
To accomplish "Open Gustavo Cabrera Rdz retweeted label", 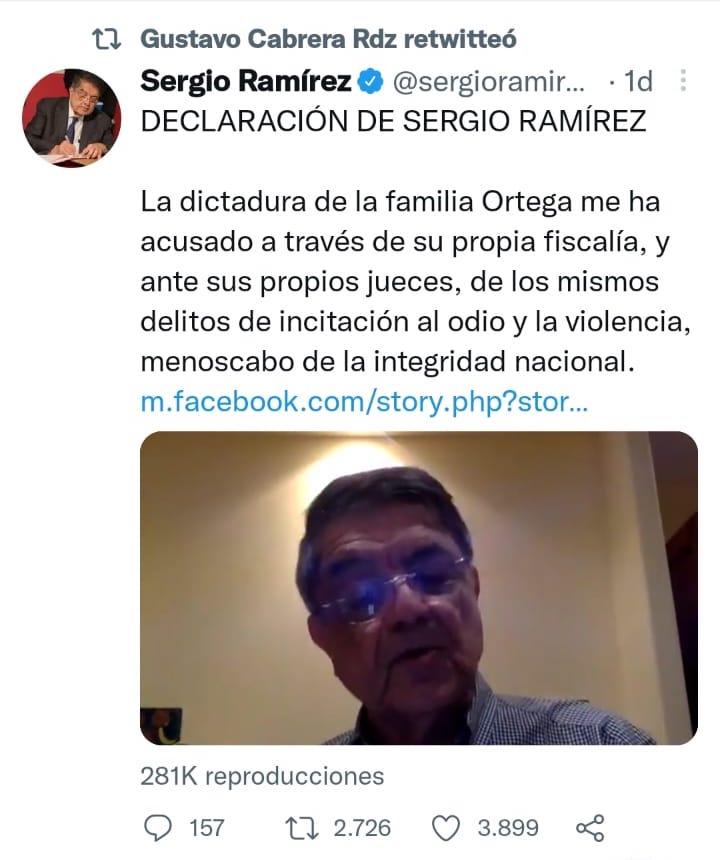I will click(x=328, y=39).
